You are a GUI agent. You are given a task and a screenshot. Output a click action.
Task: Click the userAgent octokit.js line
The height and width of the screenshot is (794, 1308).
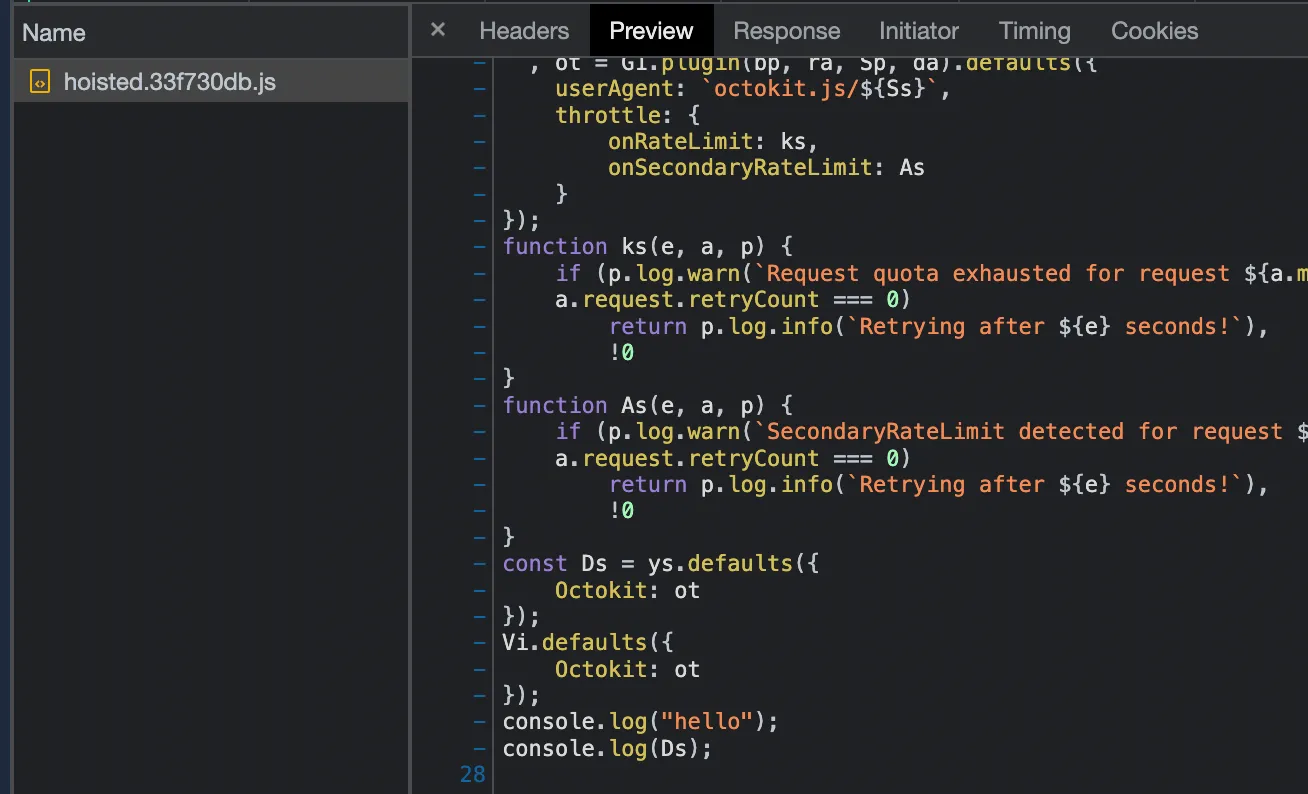pyautogui.click(x=752, y=88)
